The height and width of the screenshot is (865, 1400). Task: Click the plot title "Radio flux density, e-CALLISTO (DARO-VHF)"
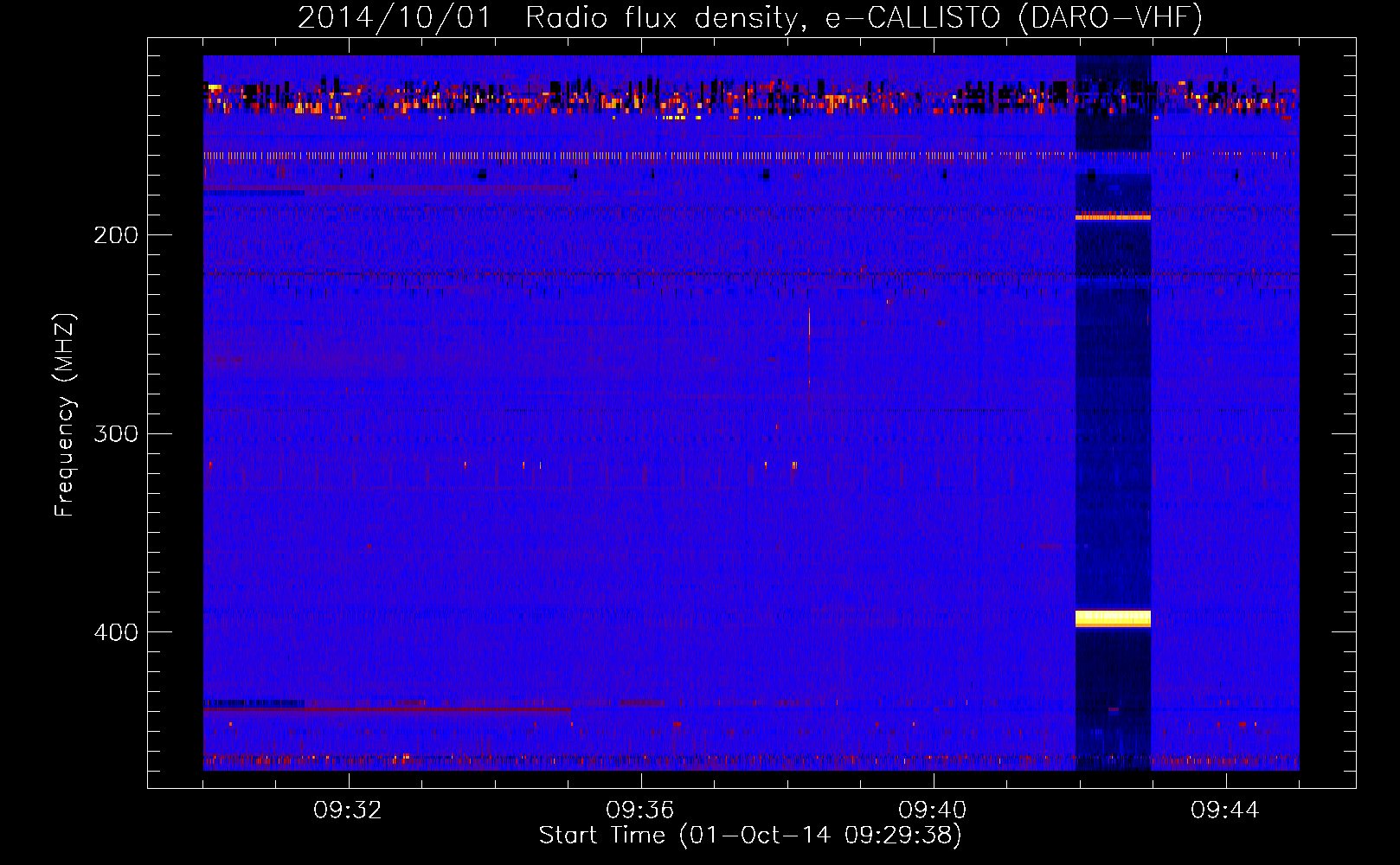tap(864, 17)
